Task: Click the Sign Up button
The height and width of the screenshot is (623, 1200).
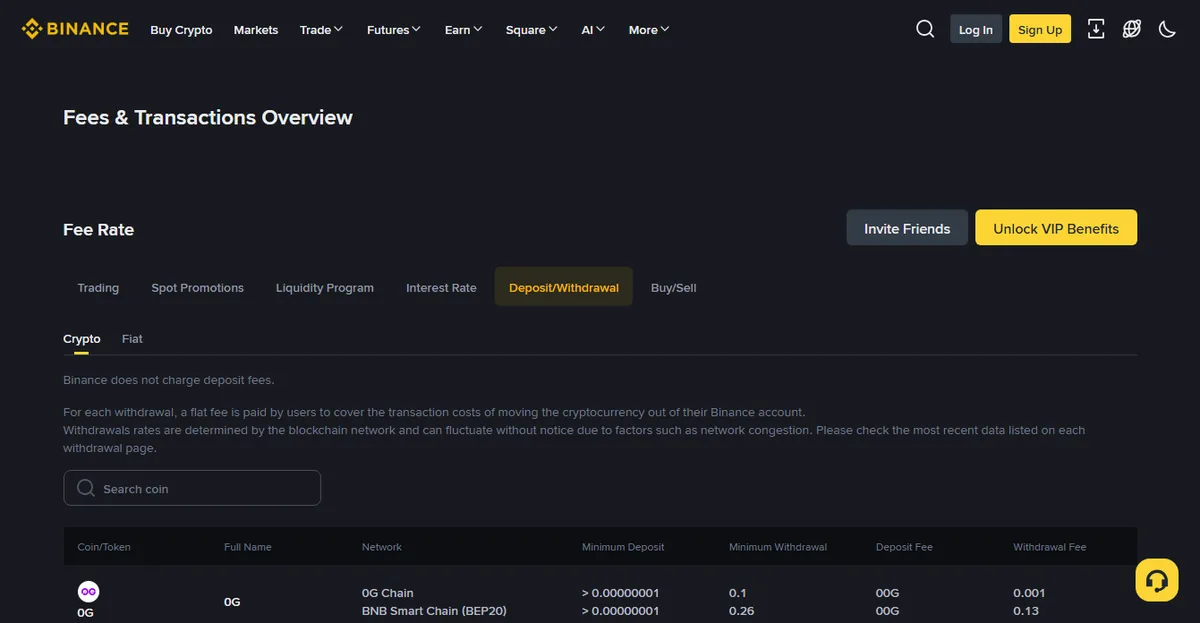Action: (x=1040, y=29)
